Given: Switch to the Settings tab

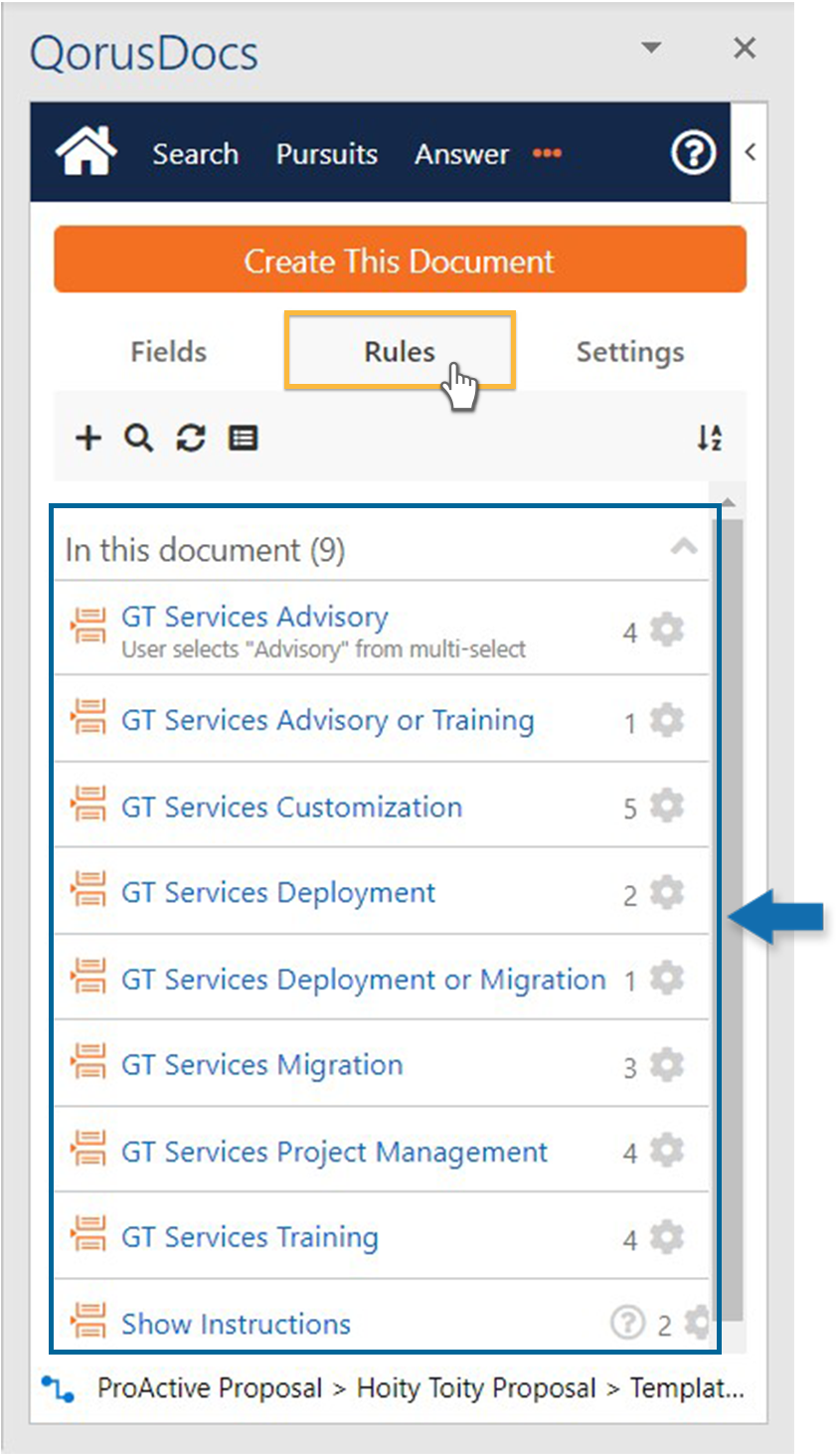Looking at the screenshot, I should pyautogui.click(x=630, y=352).
